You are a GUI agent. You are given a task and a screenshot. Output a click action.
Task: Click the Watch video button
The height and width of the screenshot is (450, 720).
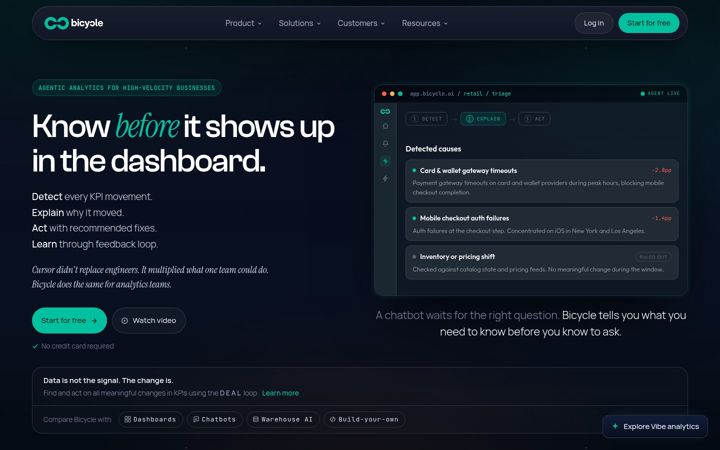[x=149, y=321]
